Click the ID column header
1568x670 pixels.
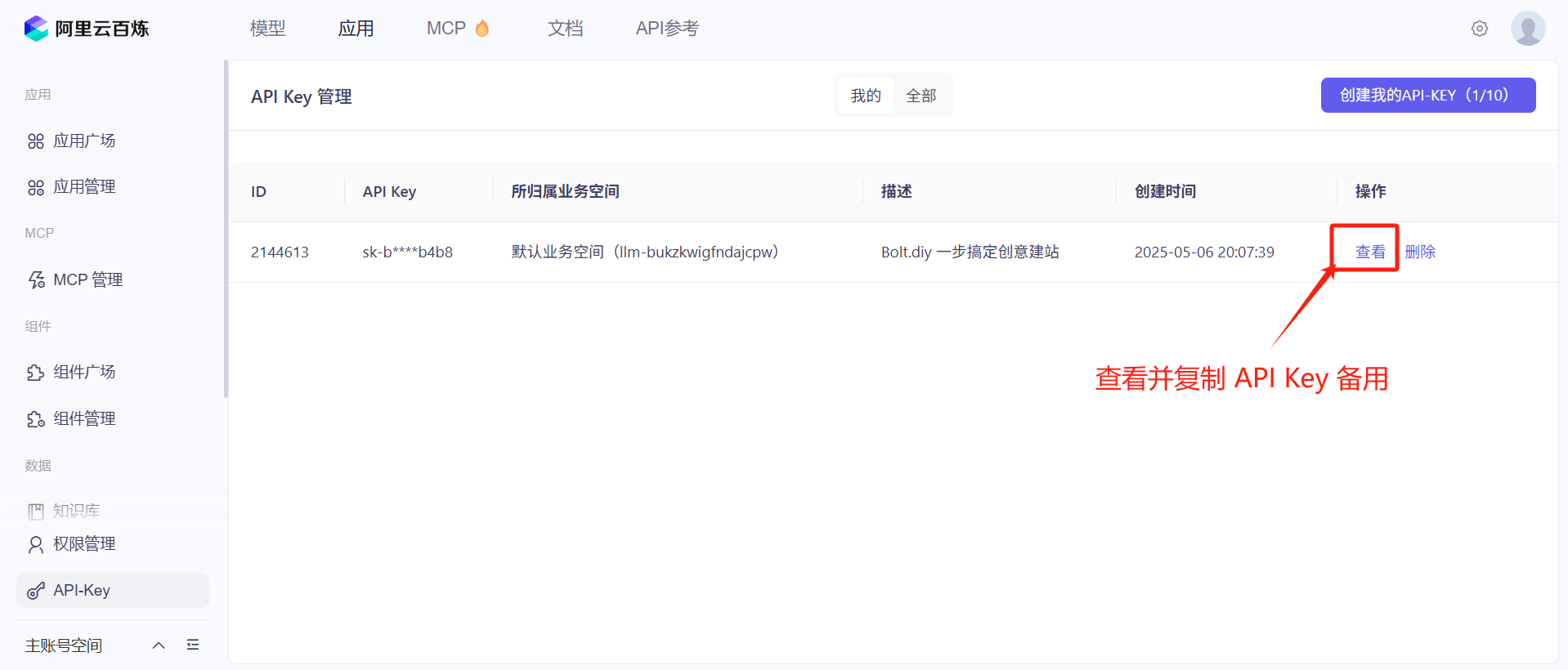[x=258, y=192]
